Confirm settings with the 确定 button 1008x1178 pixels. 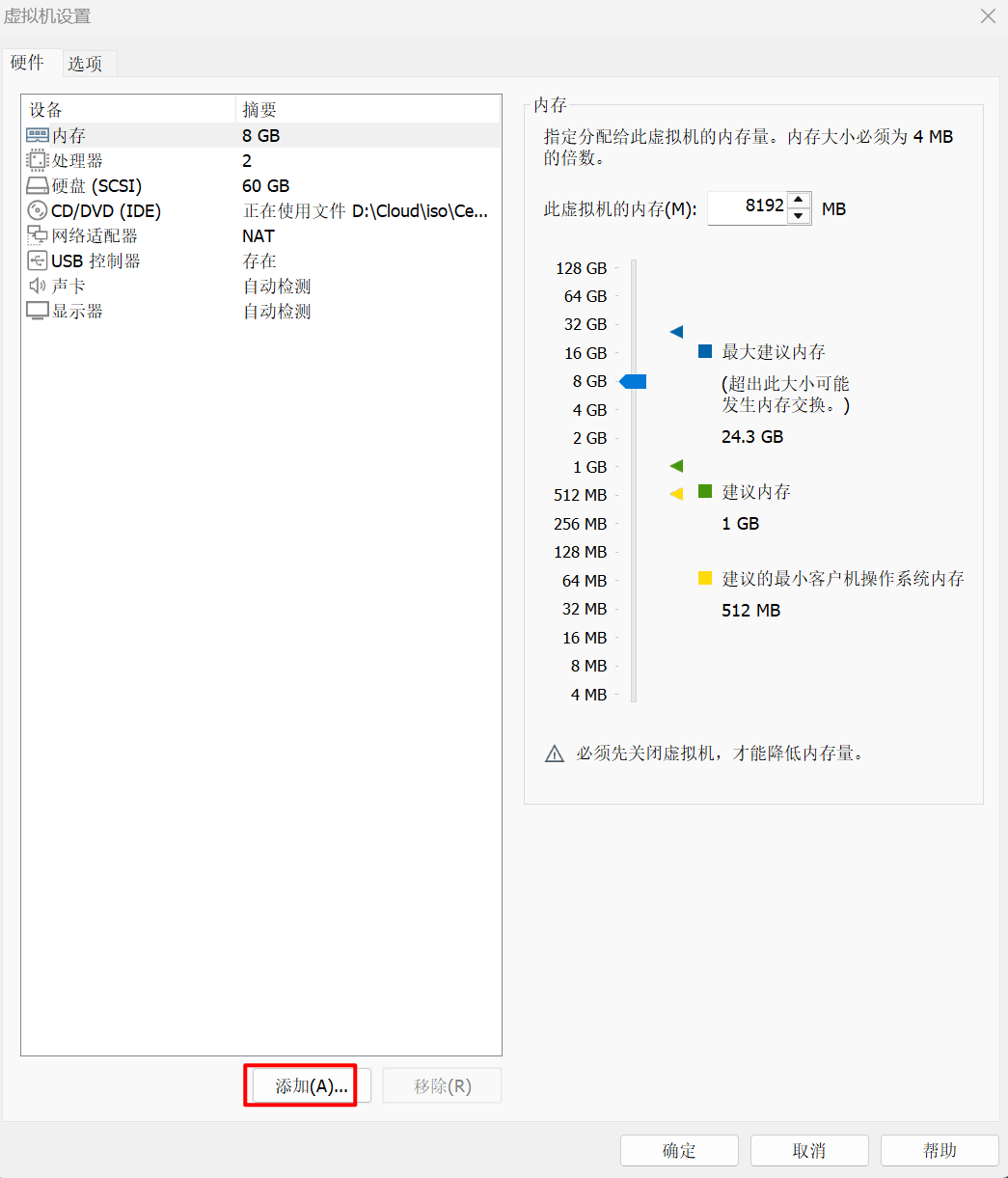(x=679, y=1150)
